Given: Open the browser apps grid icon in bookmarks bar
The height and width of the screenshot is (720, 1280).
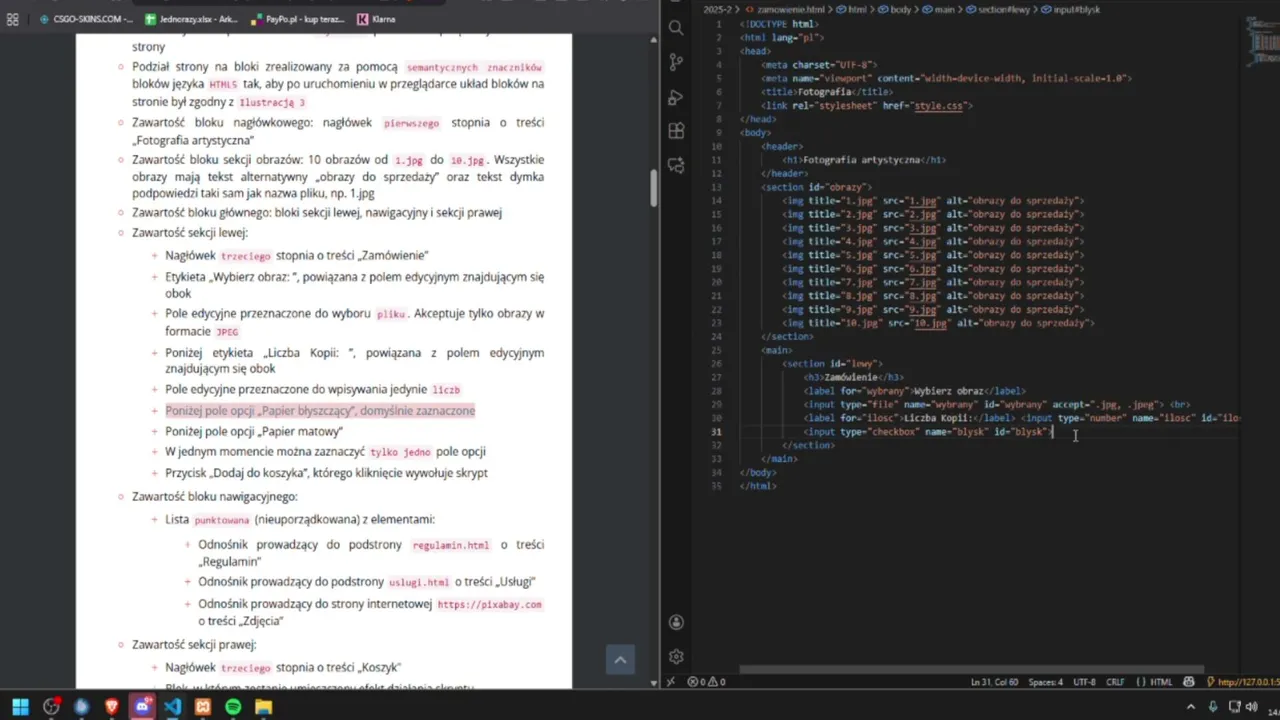Looking at the screenshot, I should [13, 19].
